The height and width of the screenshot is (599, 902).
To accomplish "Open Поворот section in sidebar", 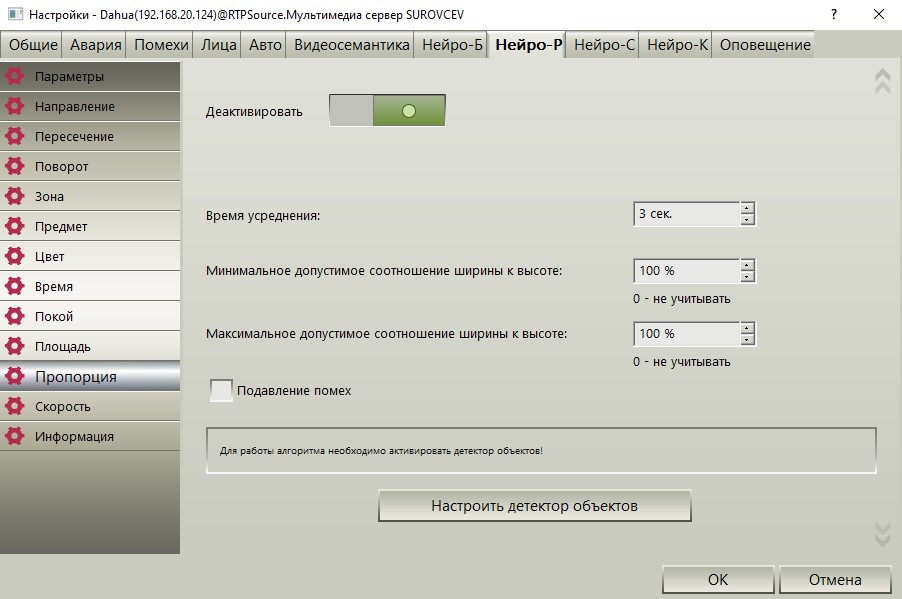I will tap(90, 166).
